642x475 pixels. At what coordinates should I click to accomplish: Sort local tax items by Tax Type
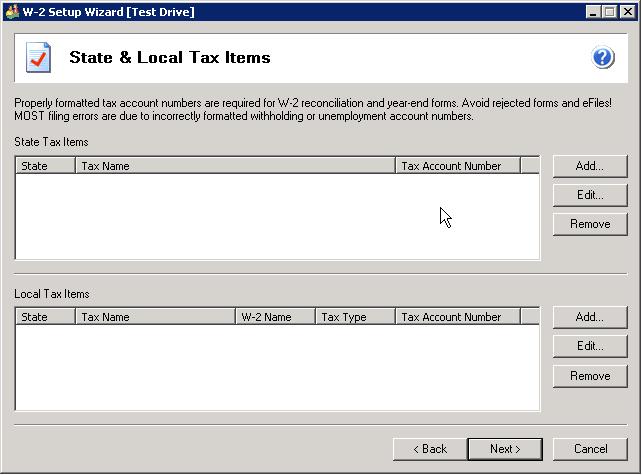click(x=354, y=317)
